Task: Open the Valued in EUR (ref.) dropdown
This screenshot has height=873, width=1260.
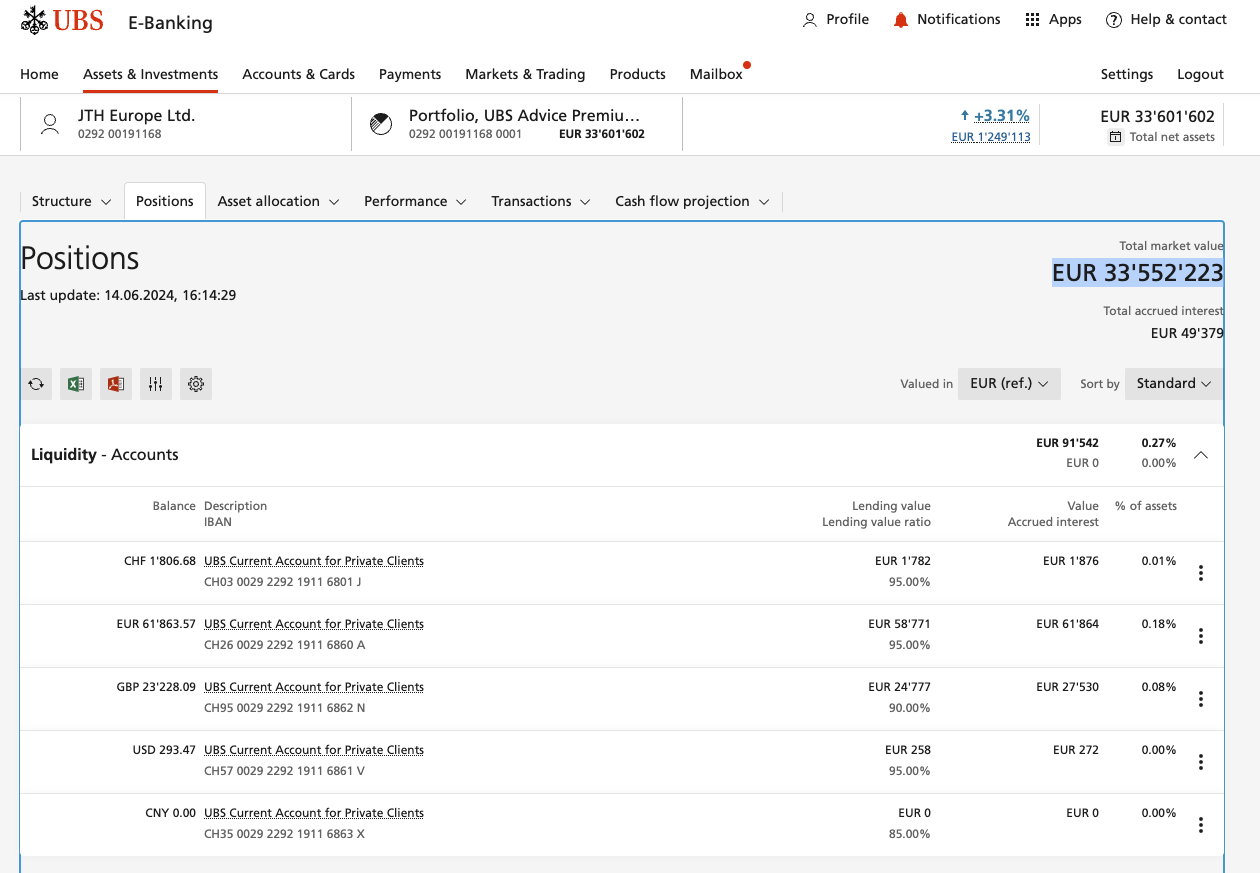Action: (1008, 384)
